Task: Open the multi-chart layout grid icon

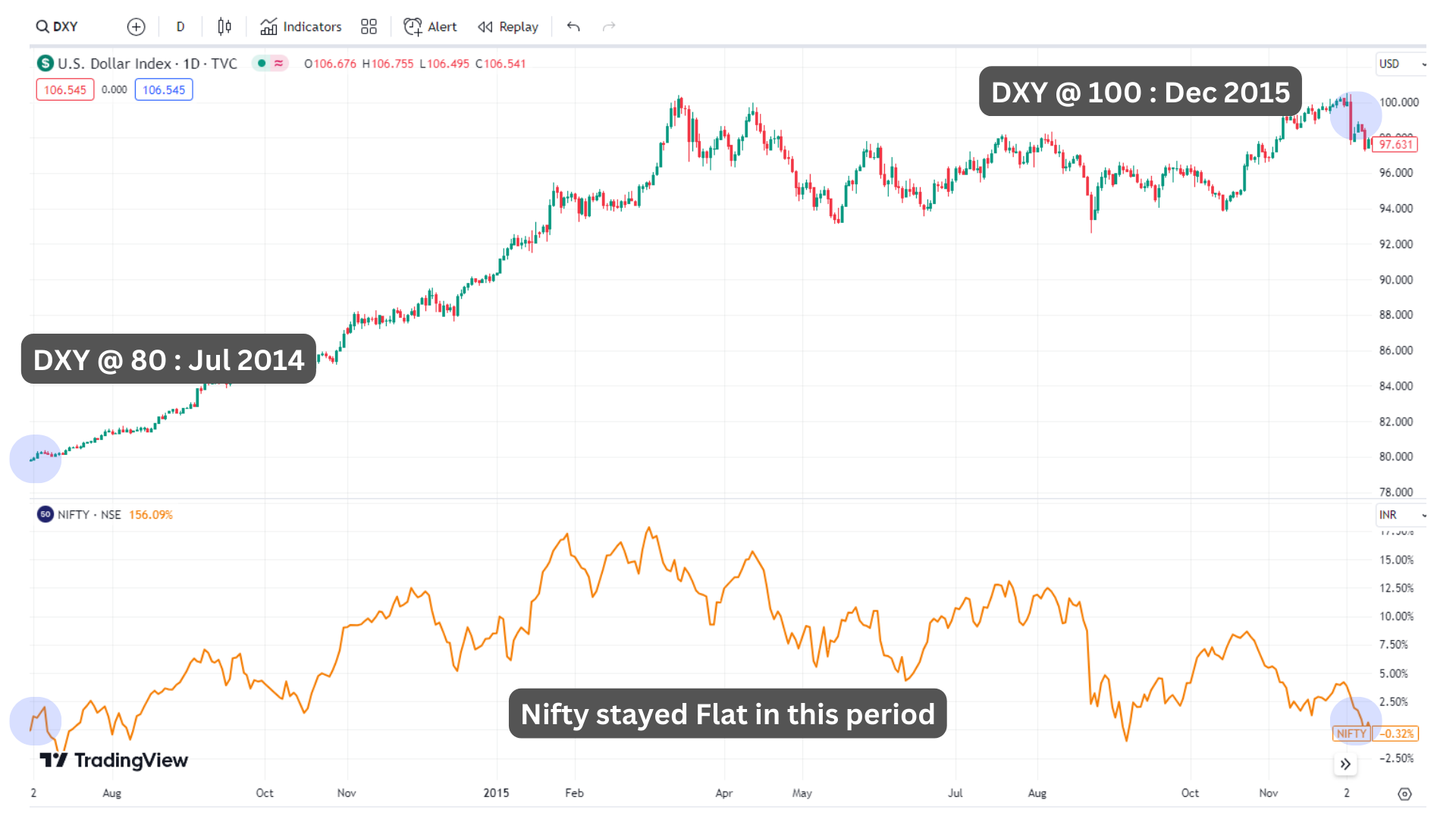Action: point(369,27)
